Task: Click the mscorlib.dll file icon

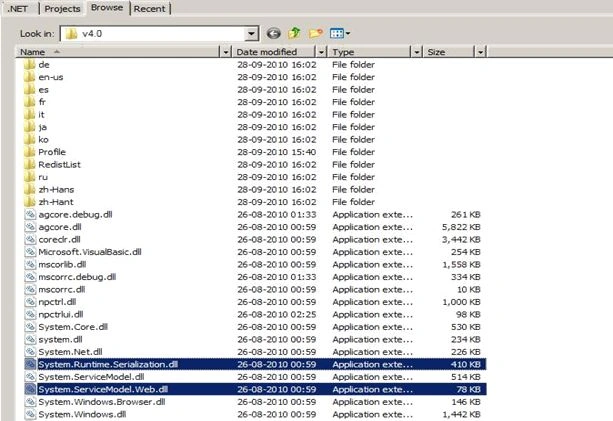Action: point(30,265)
